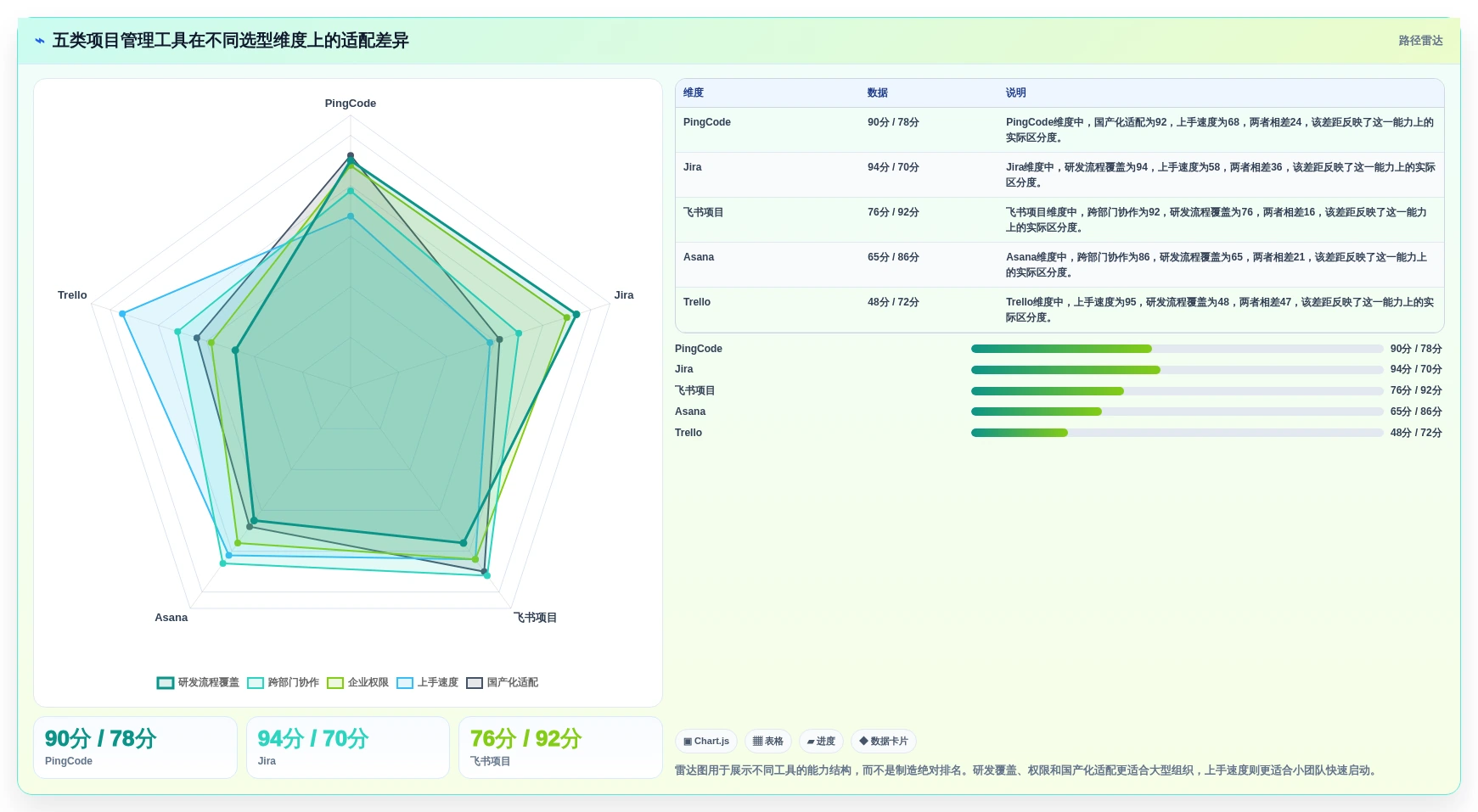Select the Trello table row name

point(697,302)
